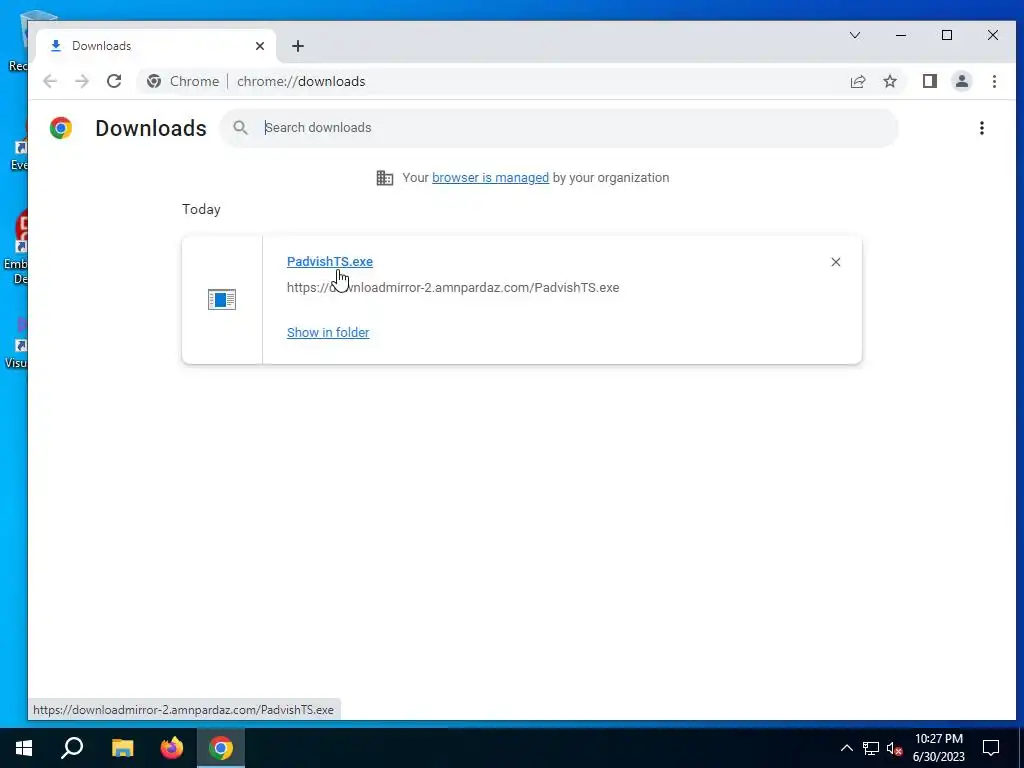The width and height of the screenshot is (1024, 768).
Task: Open the notification center icon
Action: [x=991, y=748]
